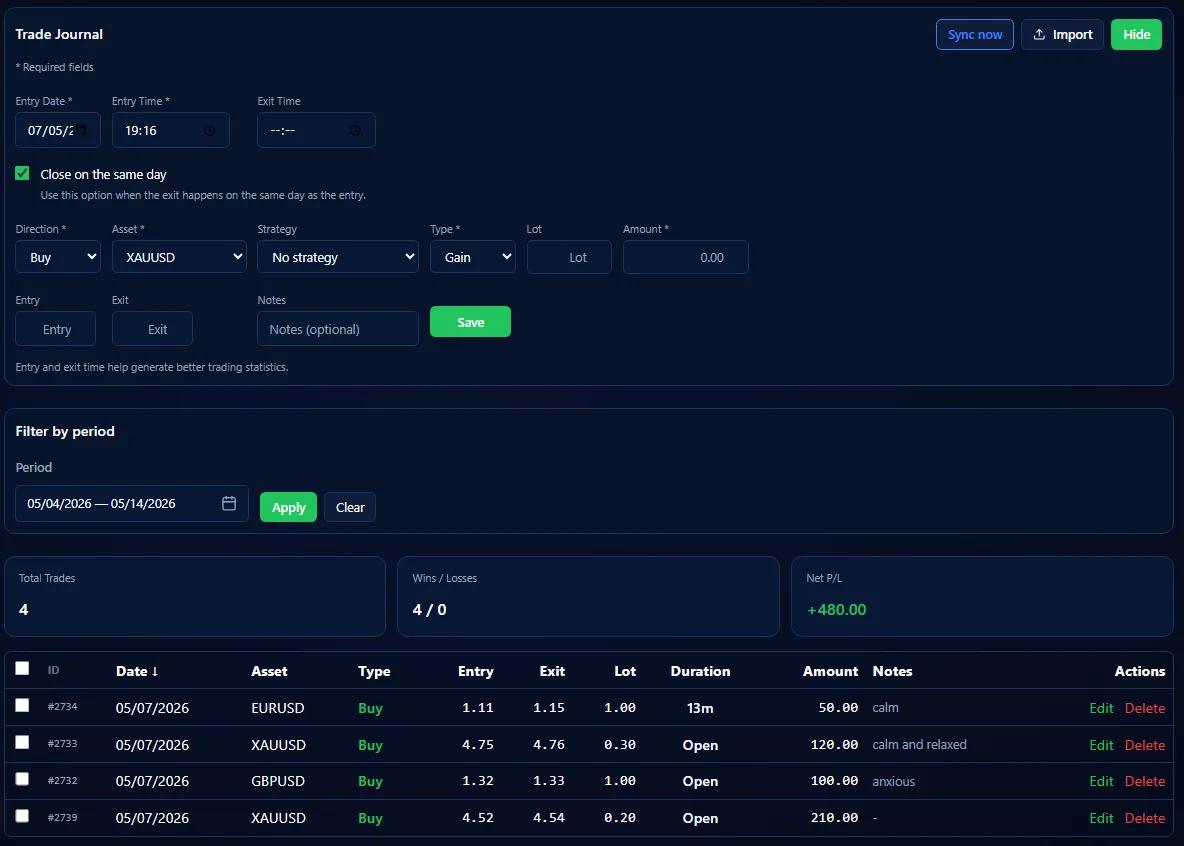Click the Import button

tap(1062, 35)
